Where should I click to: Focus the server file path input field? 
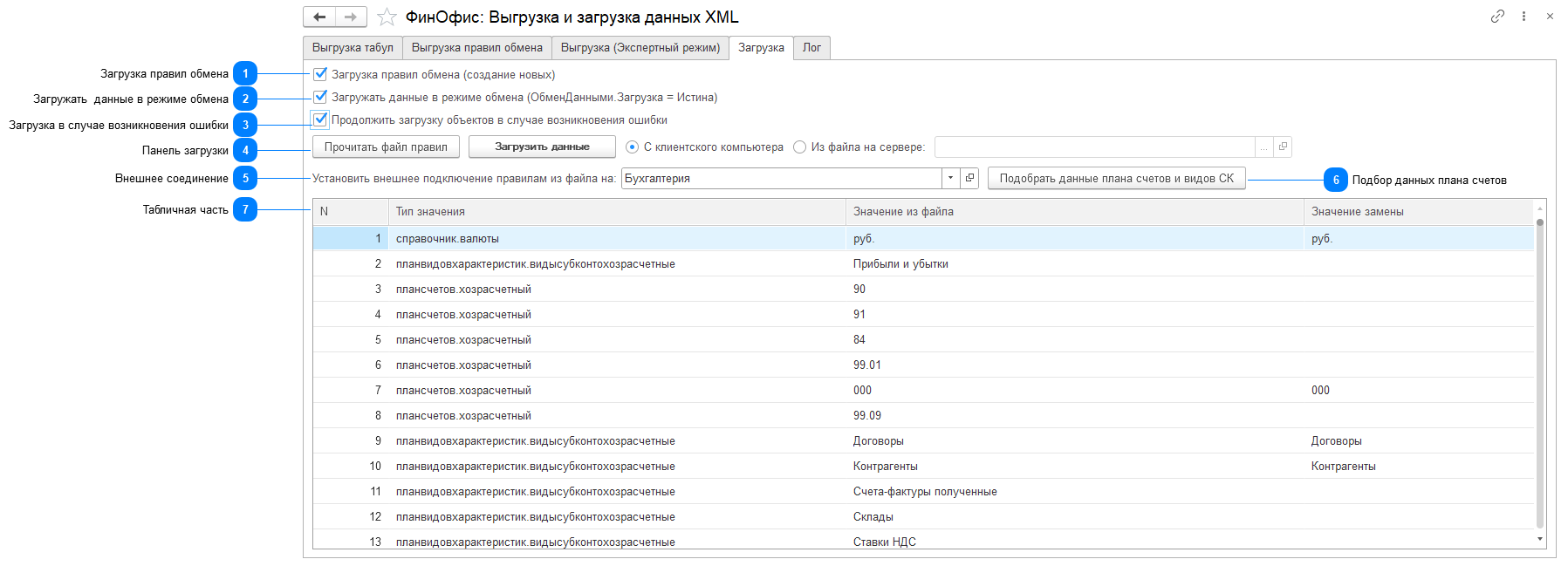click(x=1094, y=147)
